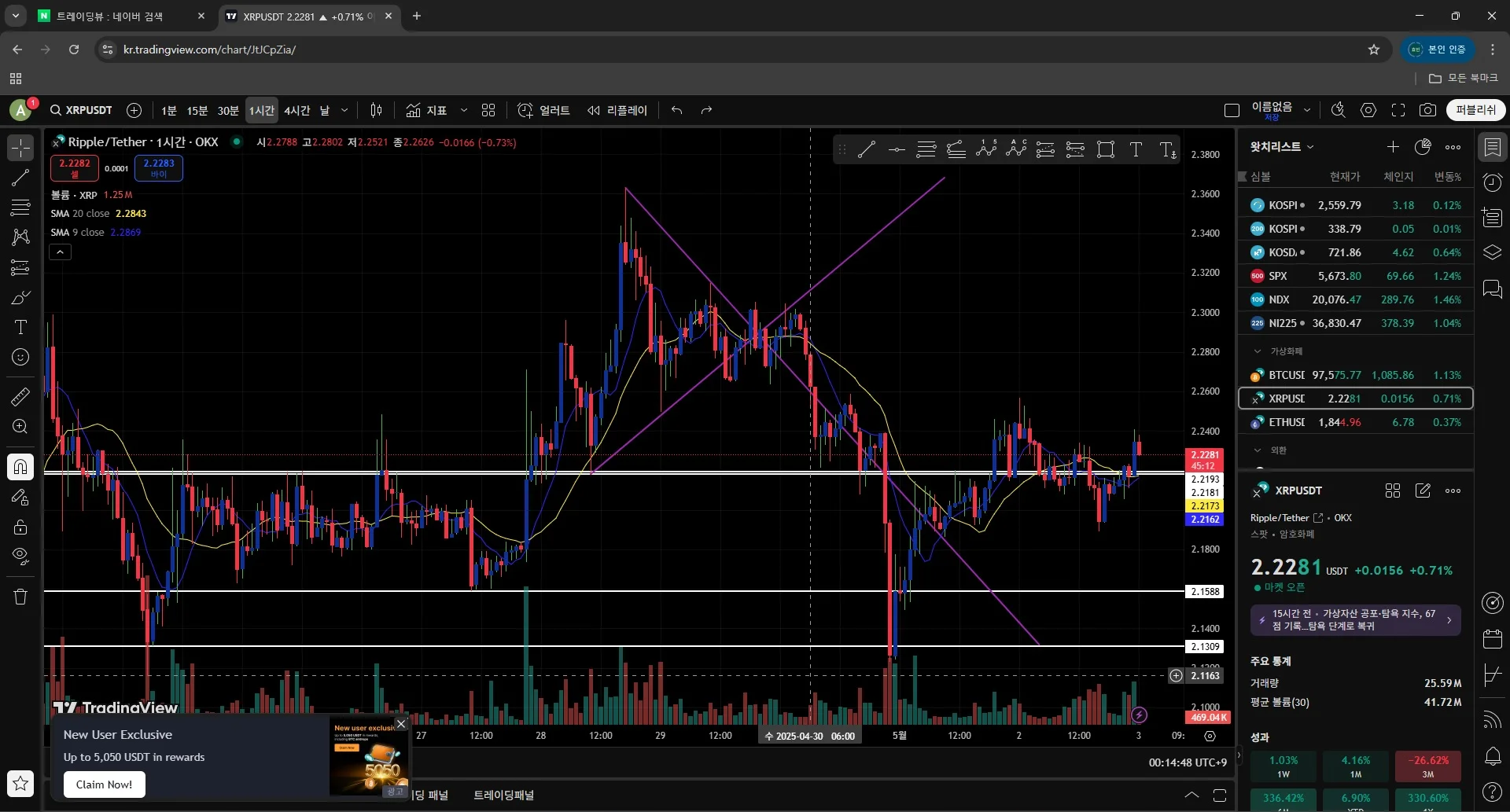Open the layout templates grid icon
1510x812 pixels.
coord(488,110)
